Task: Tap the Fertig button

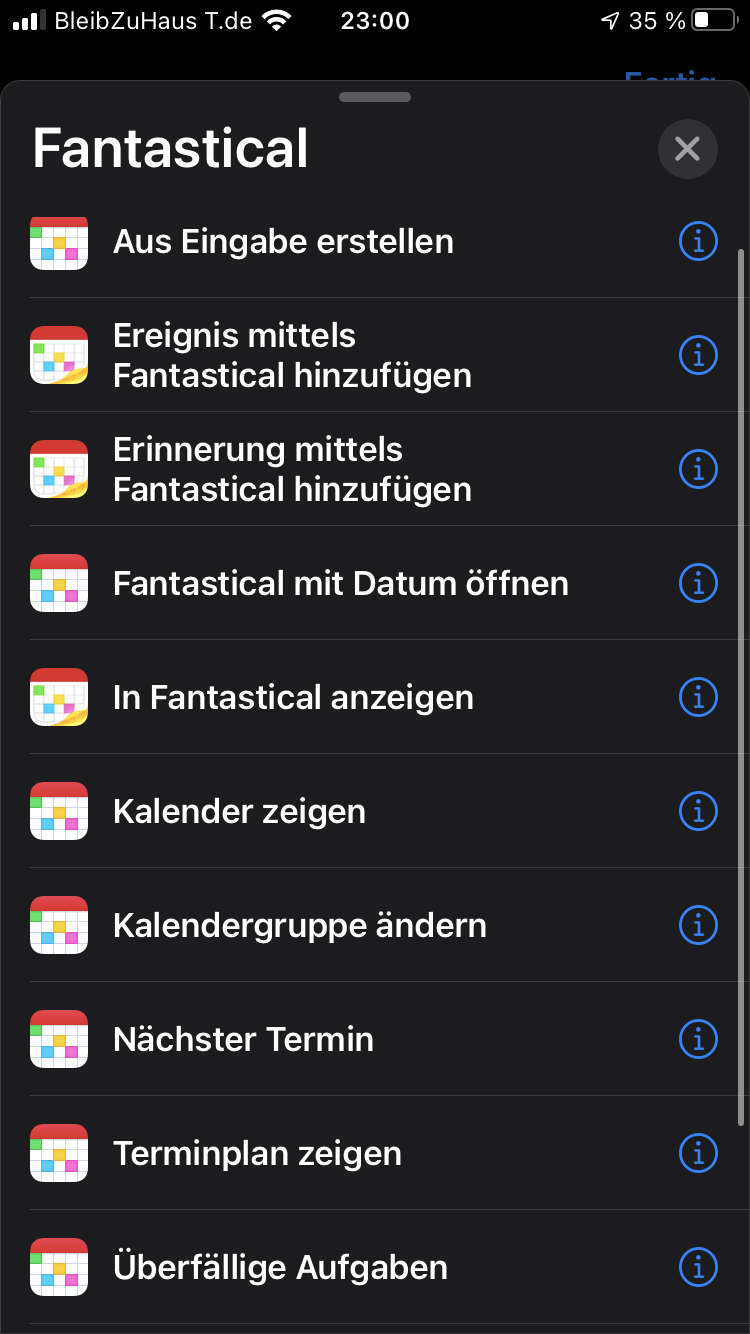Action: (670, 76)
